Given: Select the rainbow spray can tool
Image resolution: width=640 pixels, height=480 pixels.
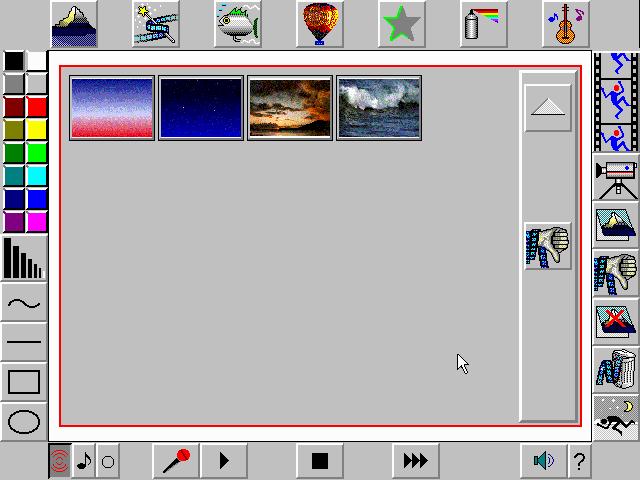Looking at the screenshot, I should [484, 24].
